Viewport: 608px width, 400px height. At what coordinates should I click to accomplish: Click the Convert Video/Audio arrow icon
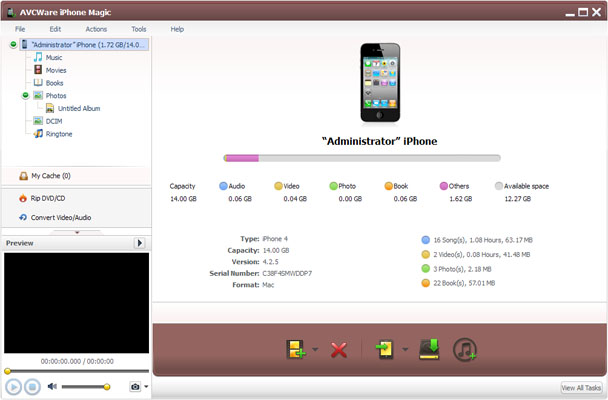pyautogui.click(x=23, y=217)
